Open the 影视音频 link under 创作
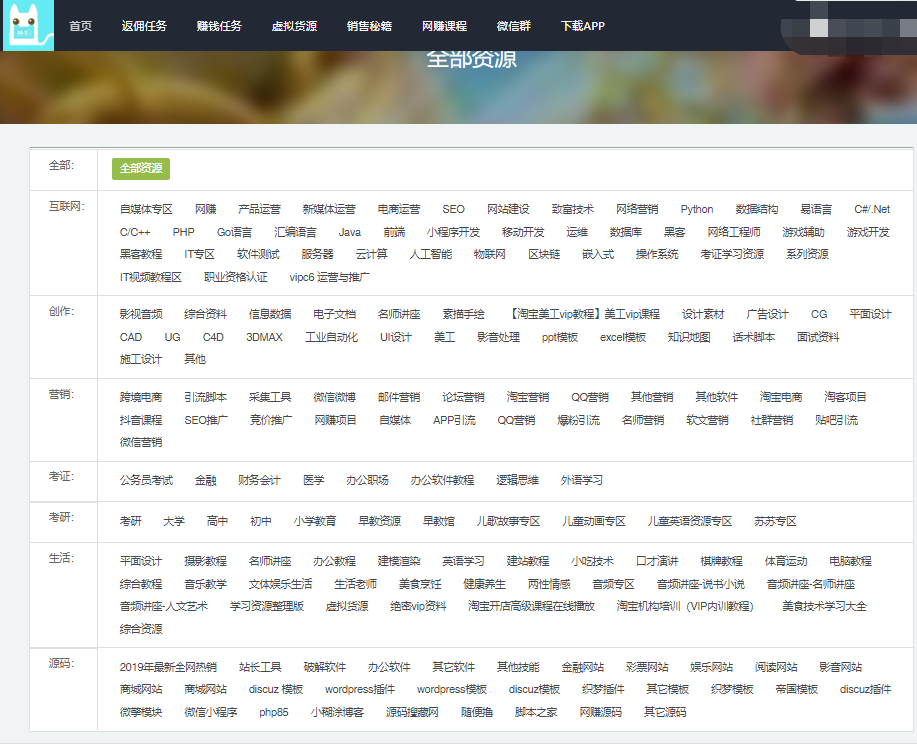 (x=141, y=314)
